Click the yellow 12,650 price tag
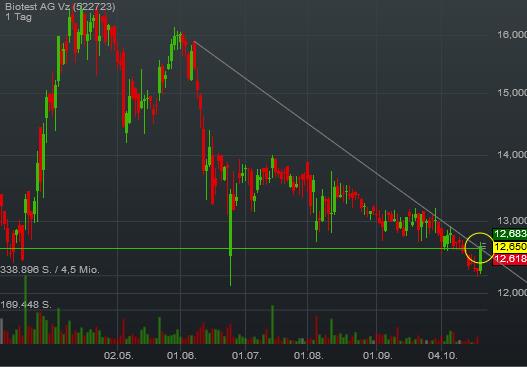This screenshot has height=367, width=527. coord(510,247)
